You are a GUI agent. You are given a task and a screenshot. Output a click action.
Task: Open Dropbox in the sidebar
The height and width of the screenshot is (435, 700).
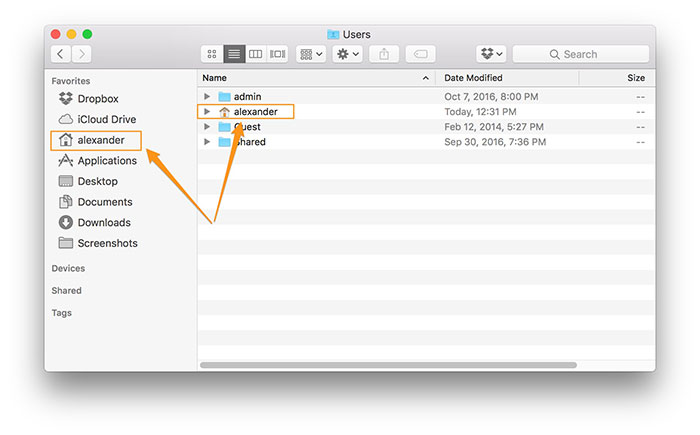[x=88, y=99]
